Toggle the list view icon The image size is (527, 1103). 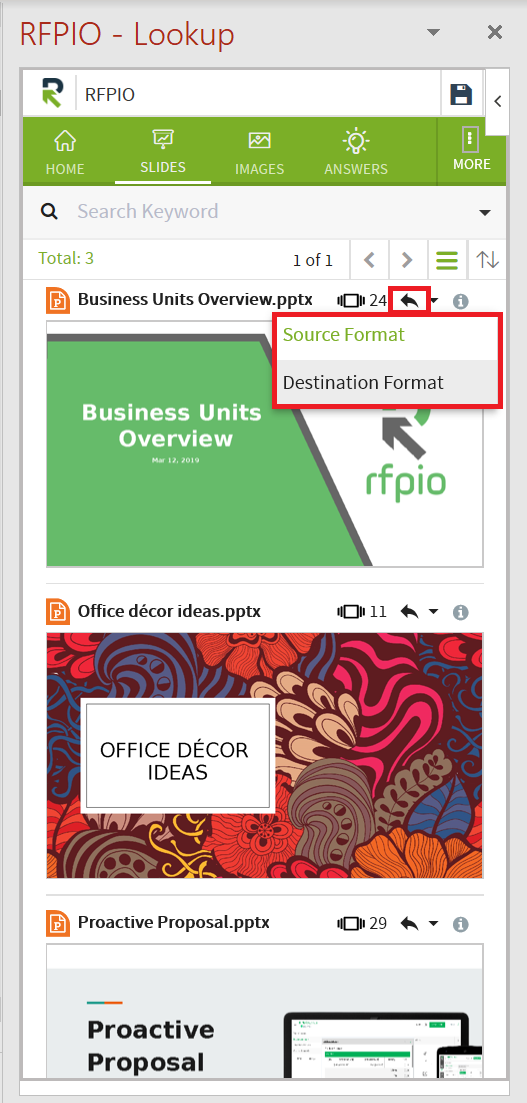[x=447, y=260]
